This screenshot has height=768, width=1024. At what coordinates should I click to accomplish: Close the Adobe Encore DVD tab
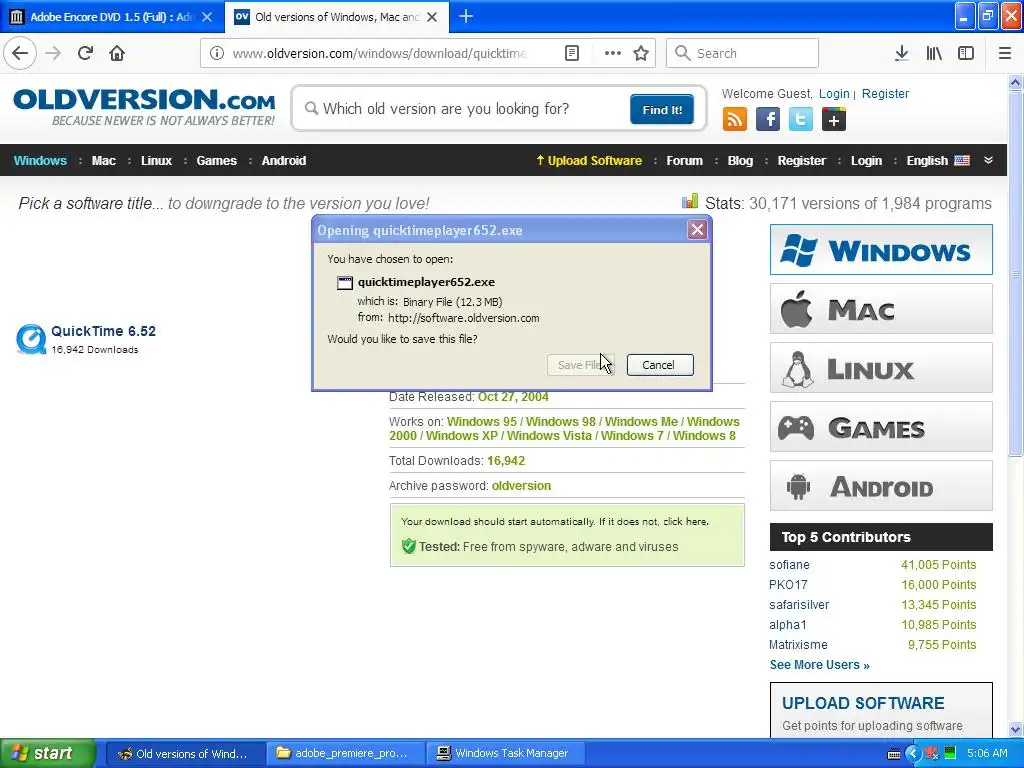click(207, 17)
